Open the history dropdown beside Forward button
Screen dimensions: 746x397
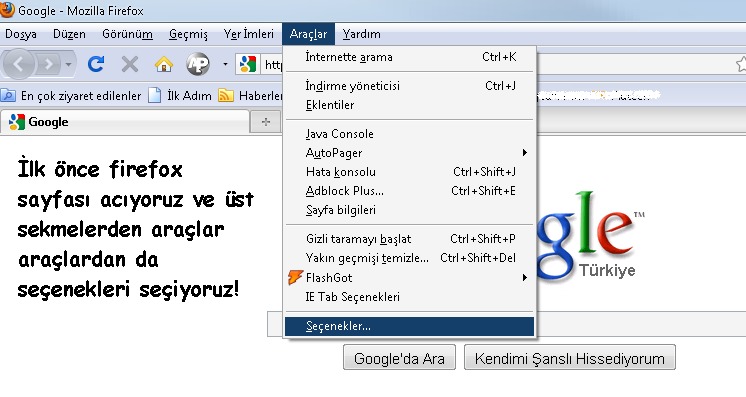click(69, 64)
